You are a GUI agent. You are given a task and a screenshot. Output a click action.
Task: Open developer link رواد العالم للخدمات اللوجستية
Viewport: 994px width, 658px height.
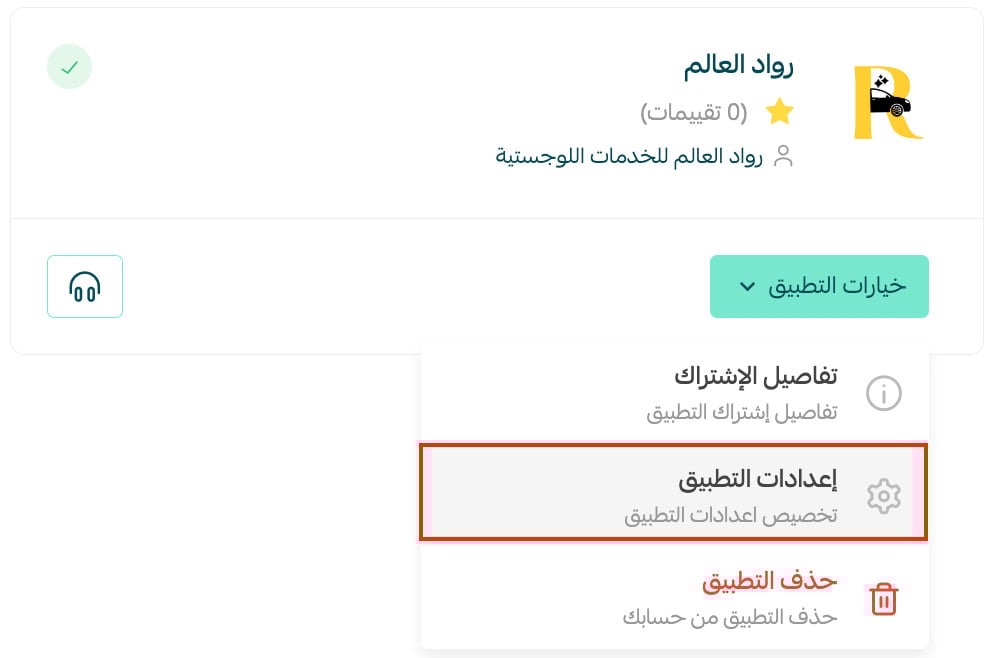coord(629,156)
